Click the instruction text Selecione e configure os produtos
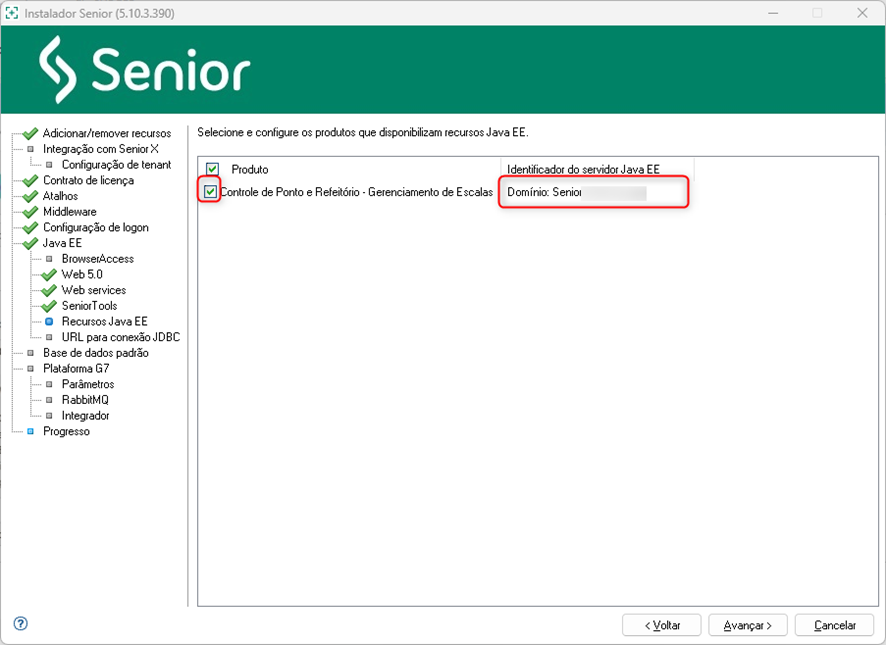Image resolution: width=886 pixels, height=645 pixels. click(x=363, y=132)
